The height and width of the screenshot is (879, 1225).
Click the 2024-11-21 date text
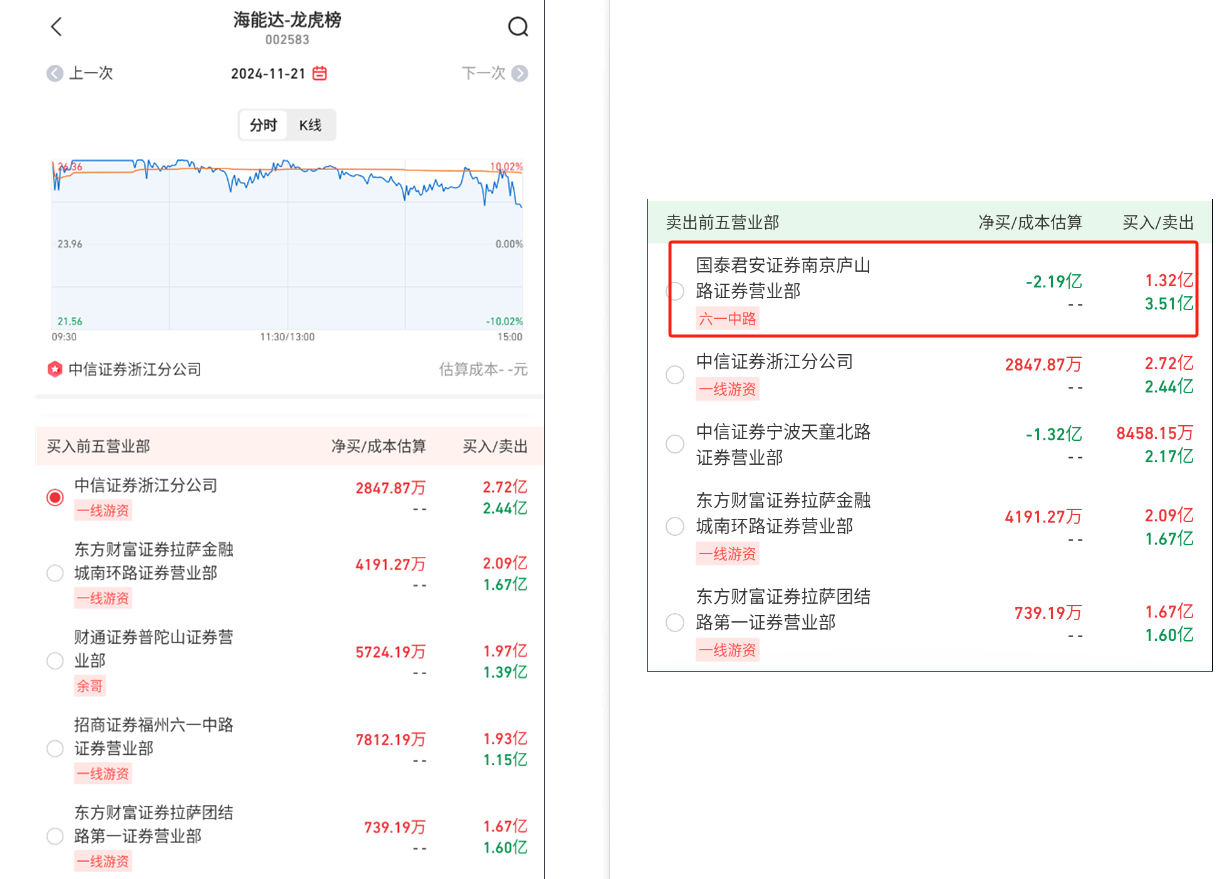point(269,73)
